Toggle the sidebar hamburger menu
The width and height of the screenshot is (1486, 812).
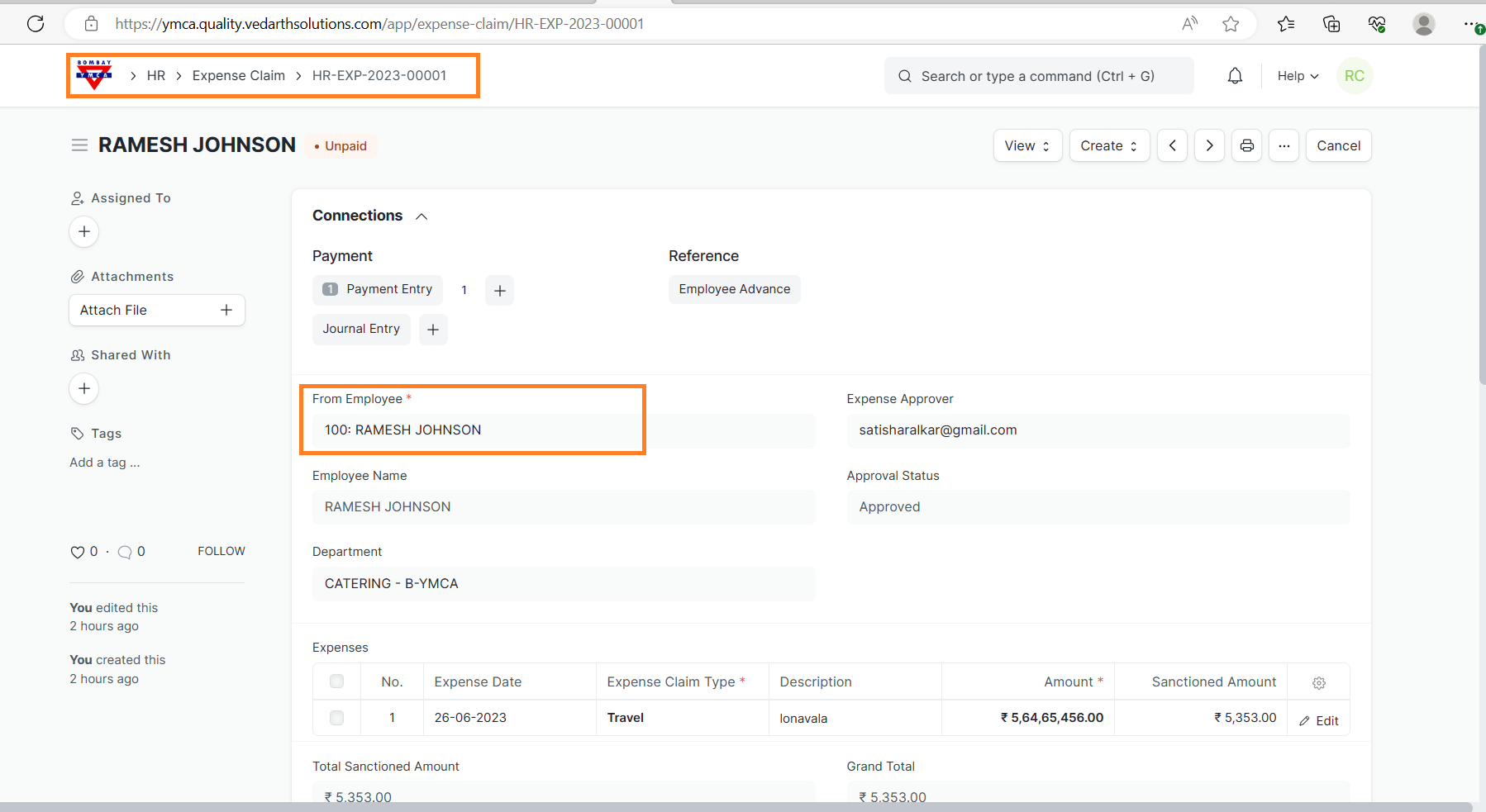[x=79, y=145]
